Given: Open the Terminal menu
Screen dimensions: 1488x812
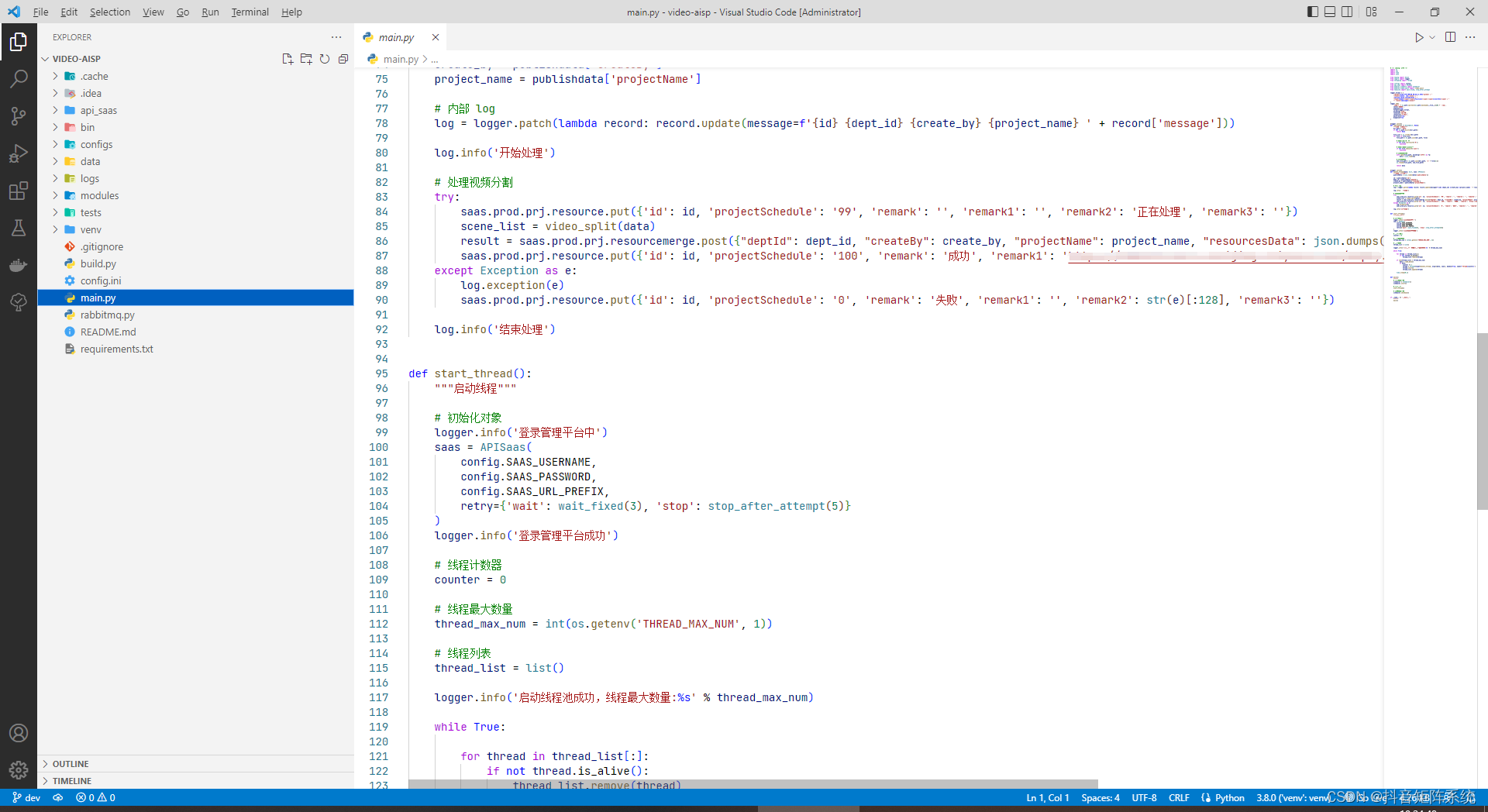Looking at the screenshot, I should pyautogui.click(x=250, y=12).
